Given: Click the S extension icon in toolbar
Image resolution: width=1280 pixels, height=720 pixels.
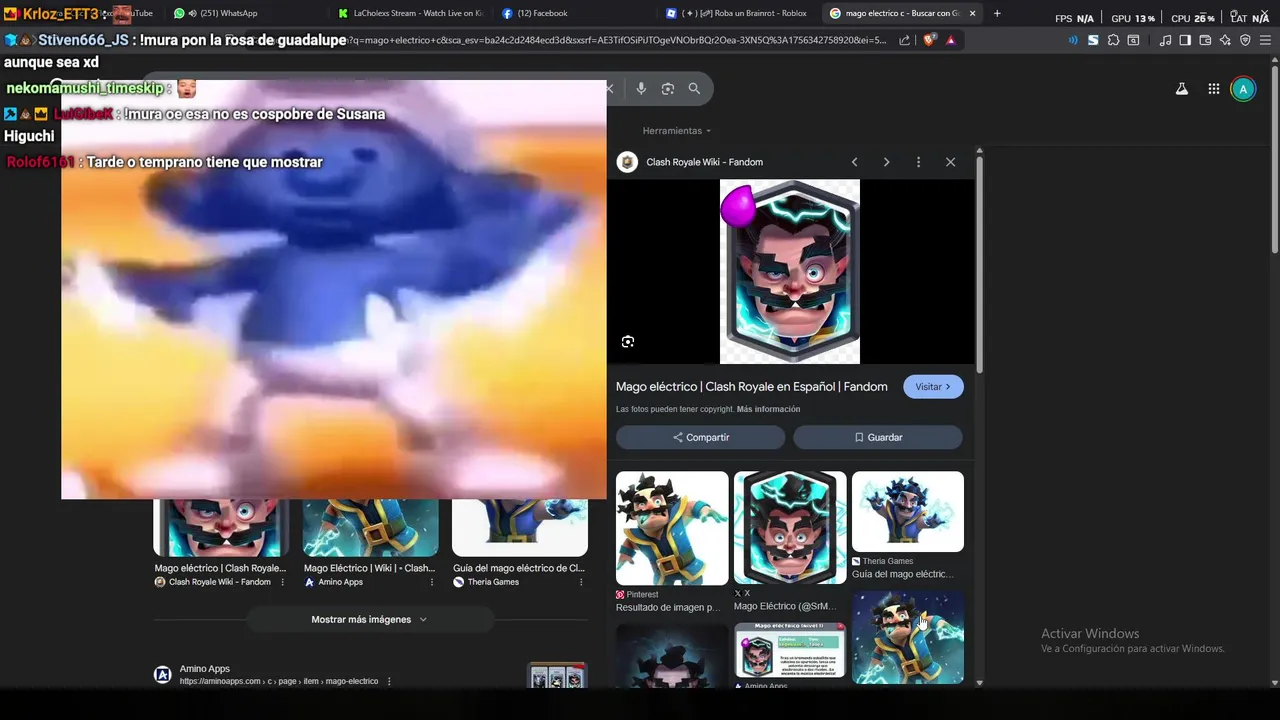Looking at the screenshot, I should coord(1093,40).
